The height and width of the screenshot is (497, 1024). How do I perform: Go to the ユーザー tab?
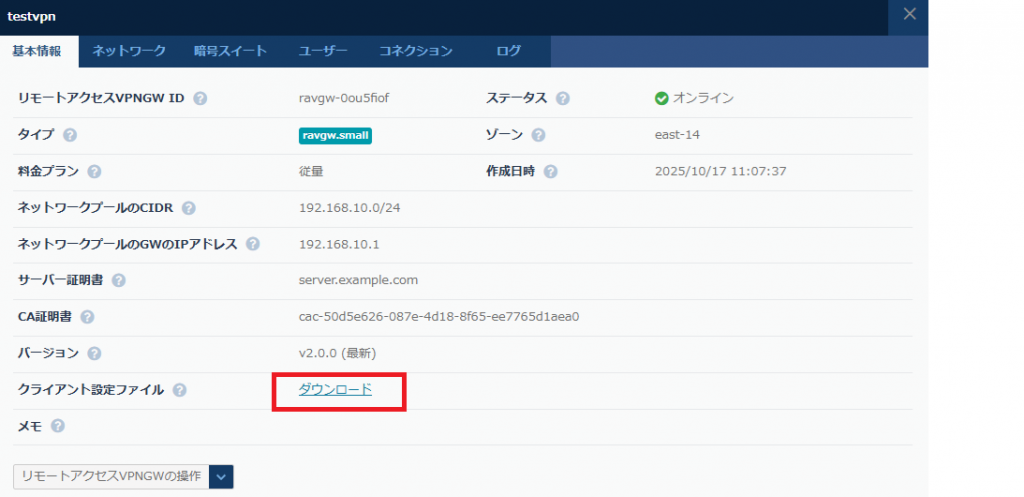(x=322, y=51)
